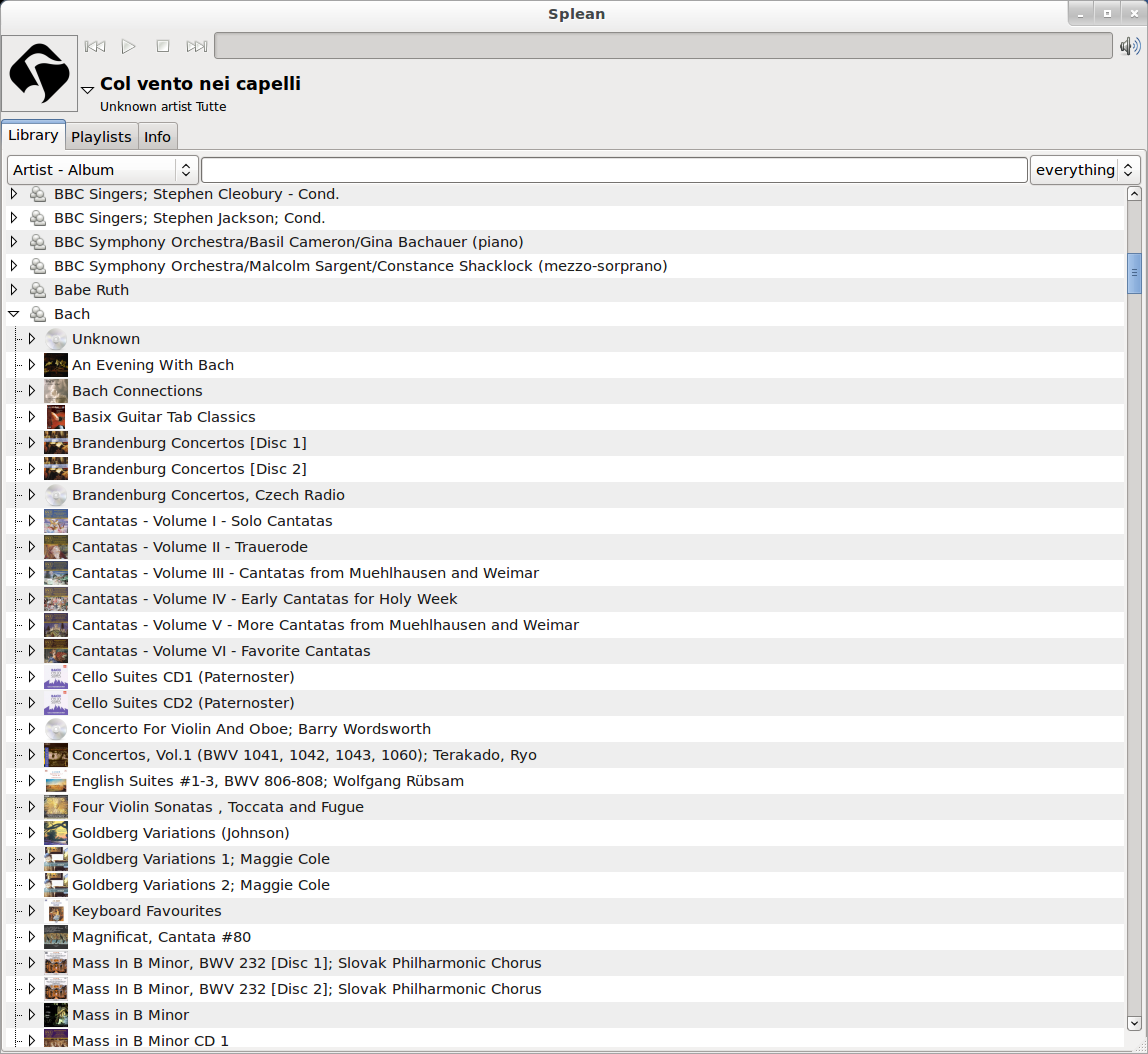Click artist icon for BBC Singers; Stephen Jackson
This screenshot has height=1054, width=1148.
(37, 218)
